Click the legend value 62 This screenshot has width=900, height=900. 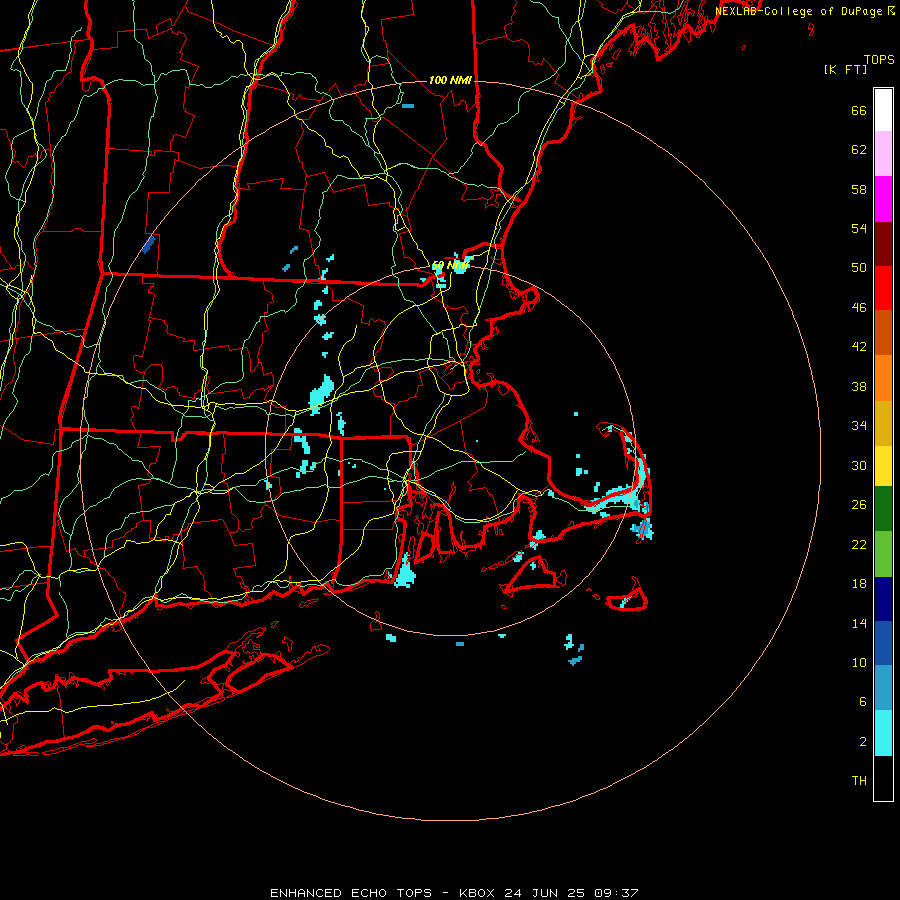pyautogui.click(x=859, y=150)
